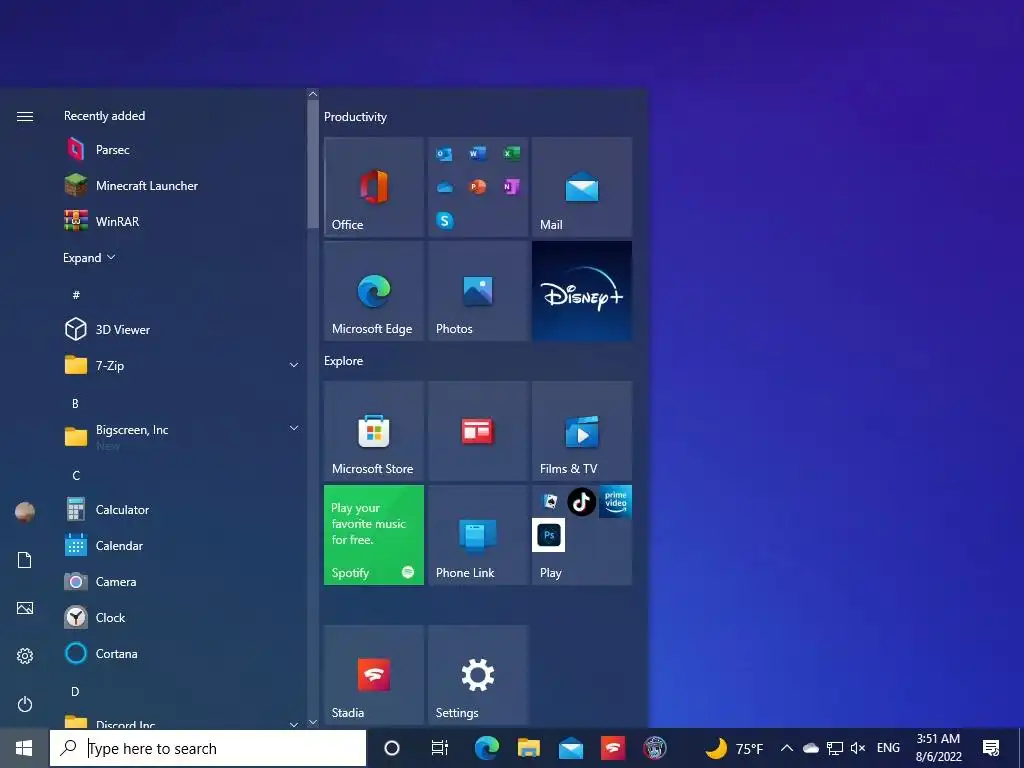
Task: Open Skype in the Office apps tile
Action: 445,221
